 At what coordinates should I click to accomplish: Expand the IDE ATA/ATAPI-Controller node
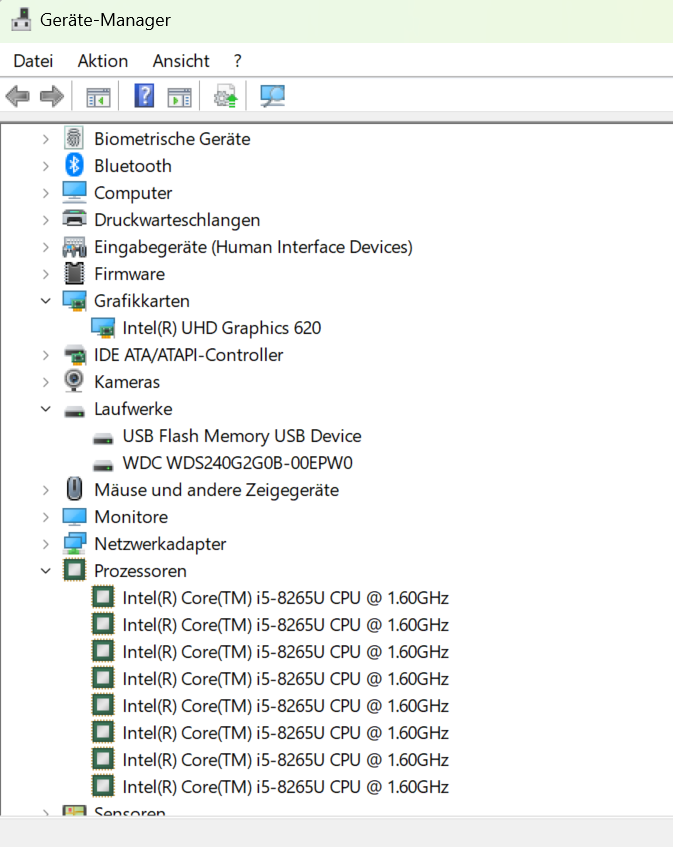click(x=46, y=355)
